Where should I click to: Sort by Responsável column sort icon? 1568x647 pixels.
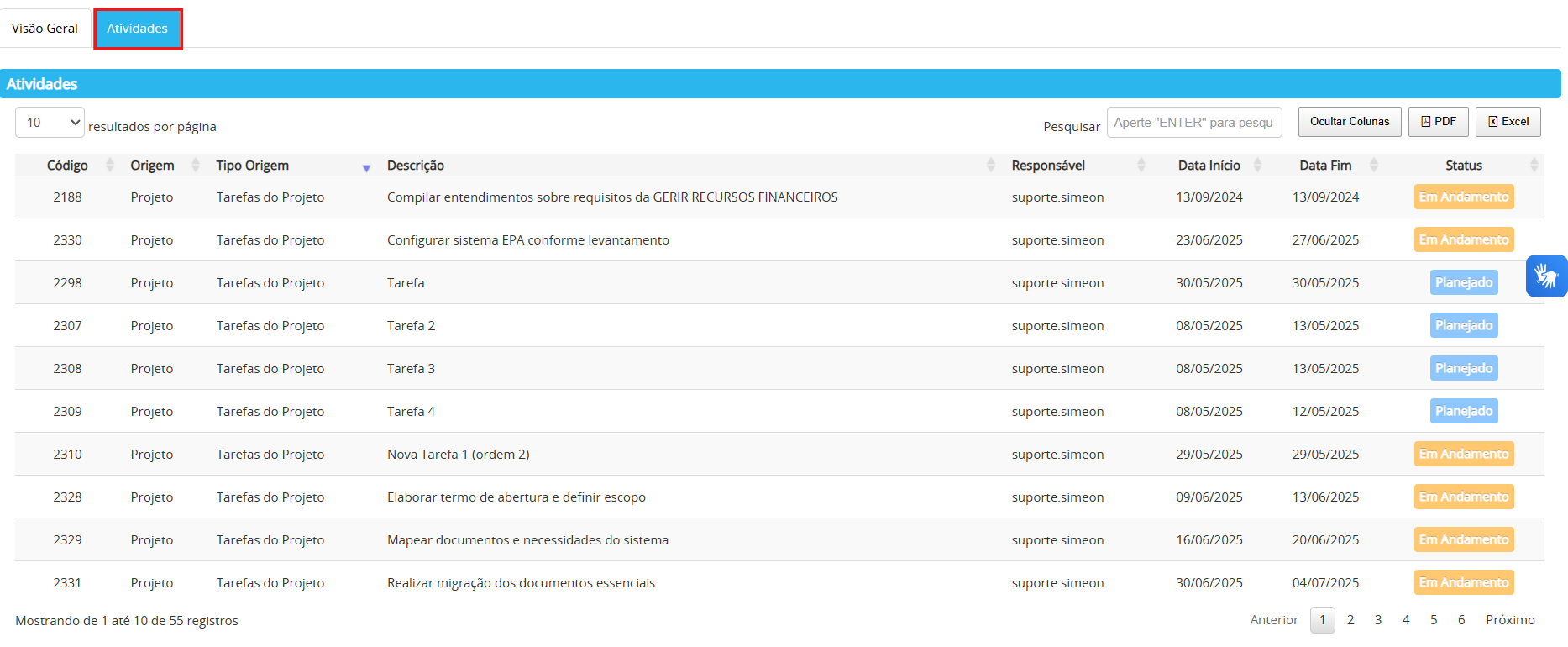coord(1141,166)
